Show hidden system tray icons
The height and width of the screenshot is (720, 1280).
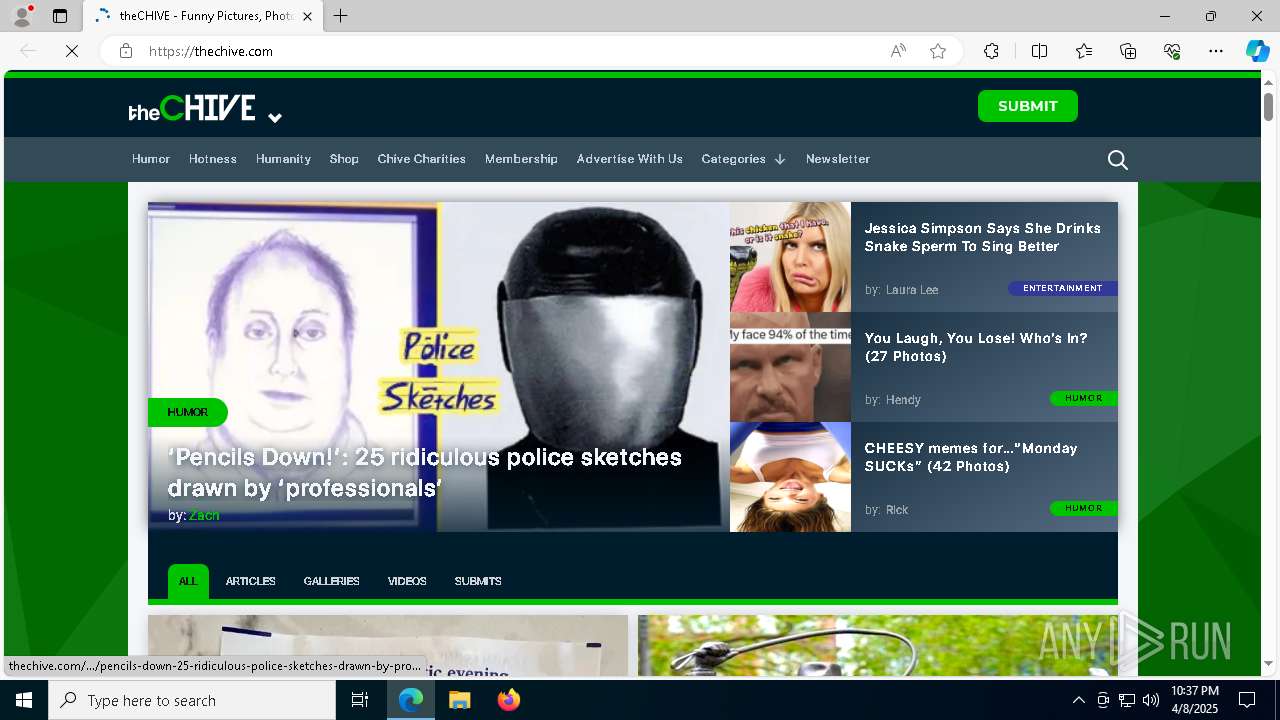pyautogui.click(x=1078, y=700)
